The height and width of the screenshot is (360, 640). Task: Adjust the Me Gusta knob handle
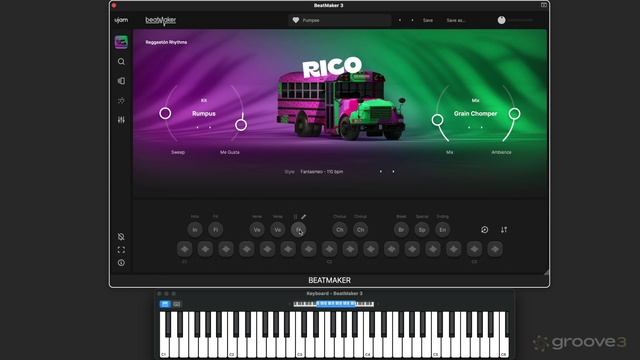[x=241, y=125]
